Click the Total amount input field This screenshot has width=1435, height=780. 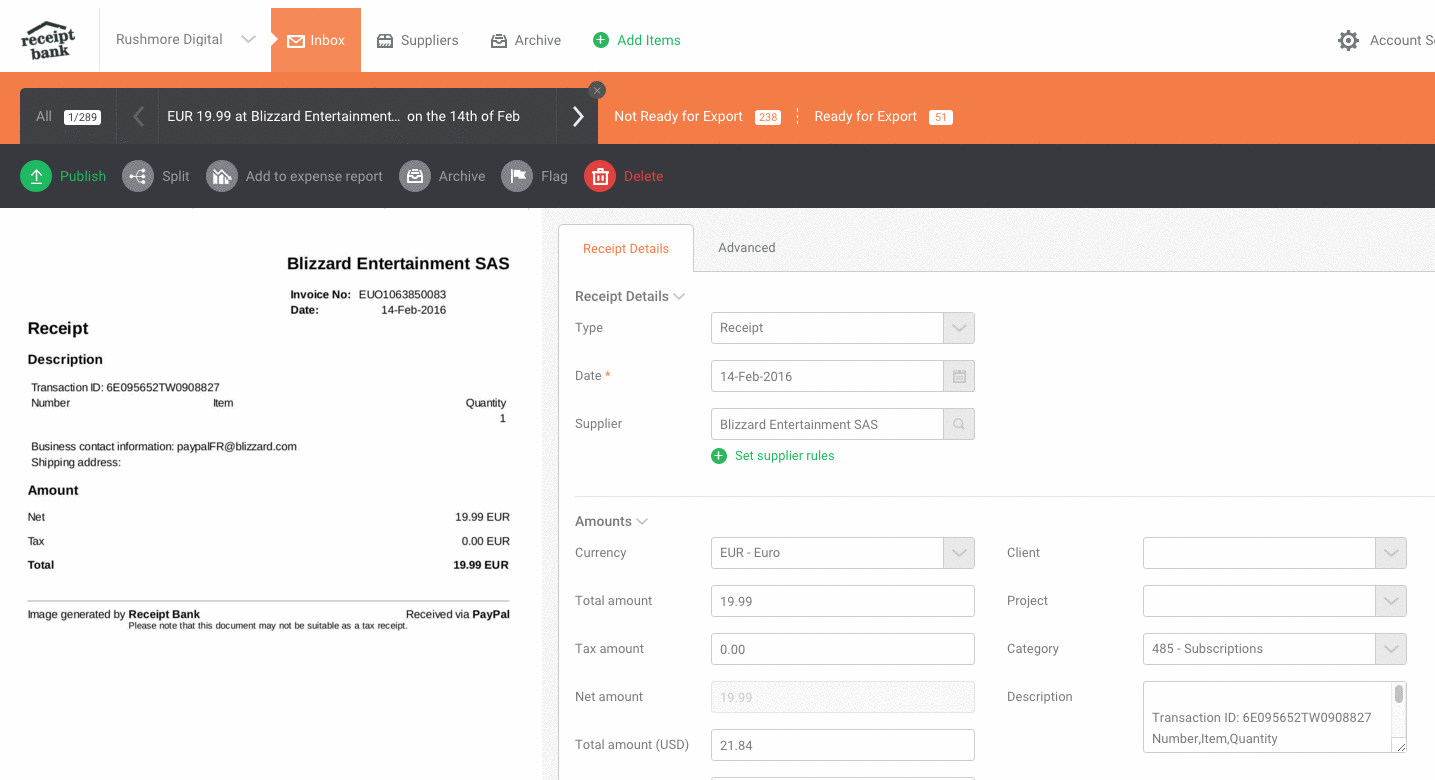click(842, 601)
